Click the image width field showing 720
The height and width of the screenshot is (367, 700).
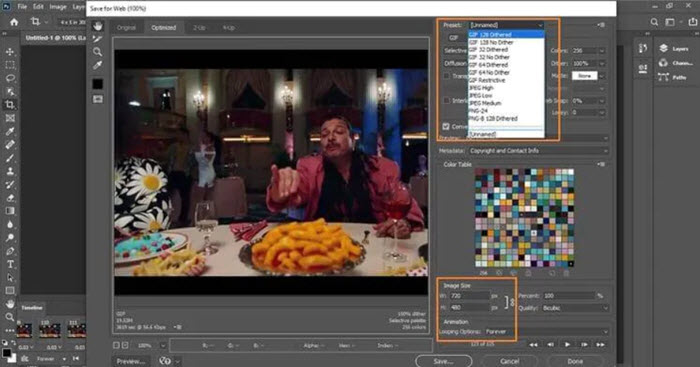click(x=469, y=296)
